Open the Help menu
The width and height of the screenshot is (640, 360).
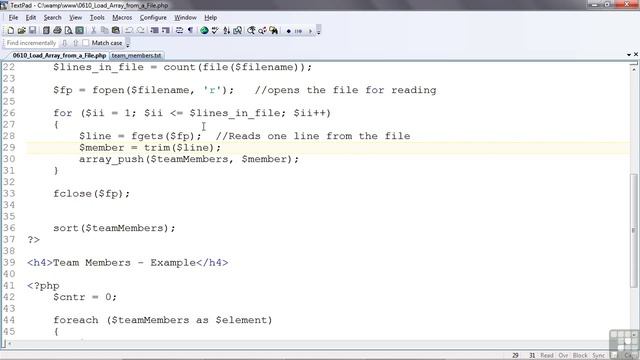pos(211,18)
